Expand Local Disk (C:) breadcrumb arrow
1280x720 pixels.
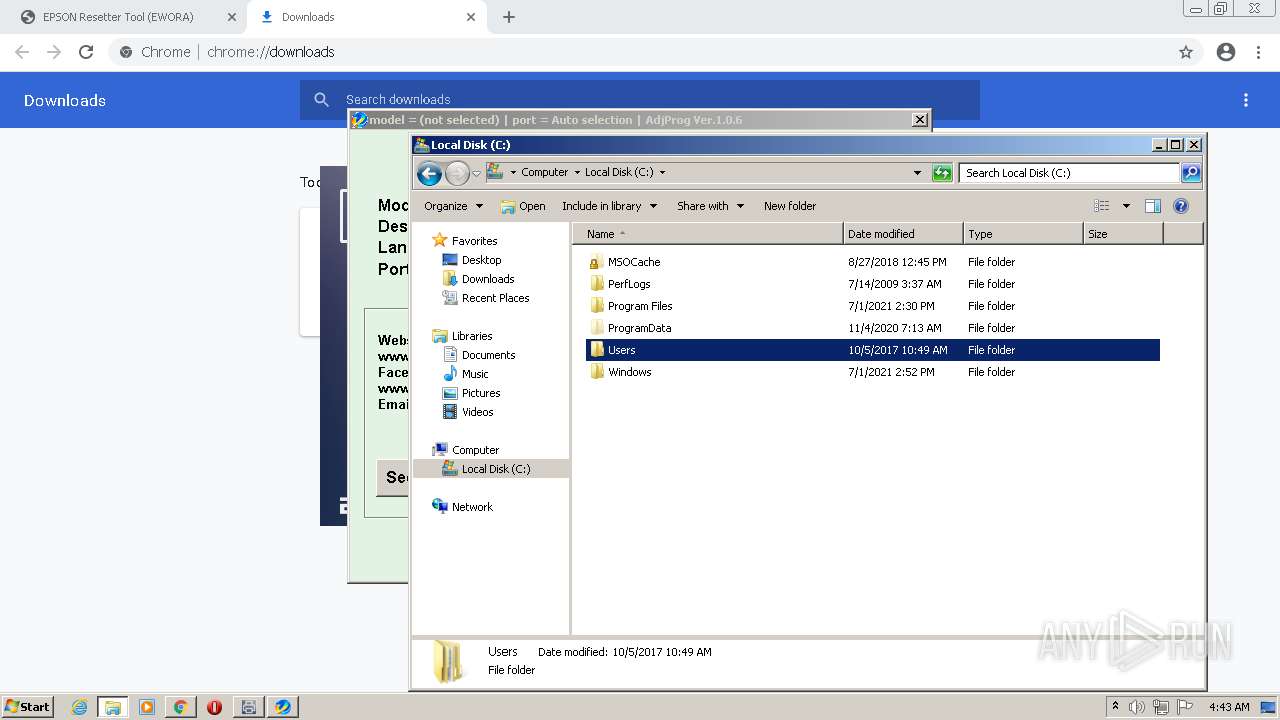pos(662,172)
